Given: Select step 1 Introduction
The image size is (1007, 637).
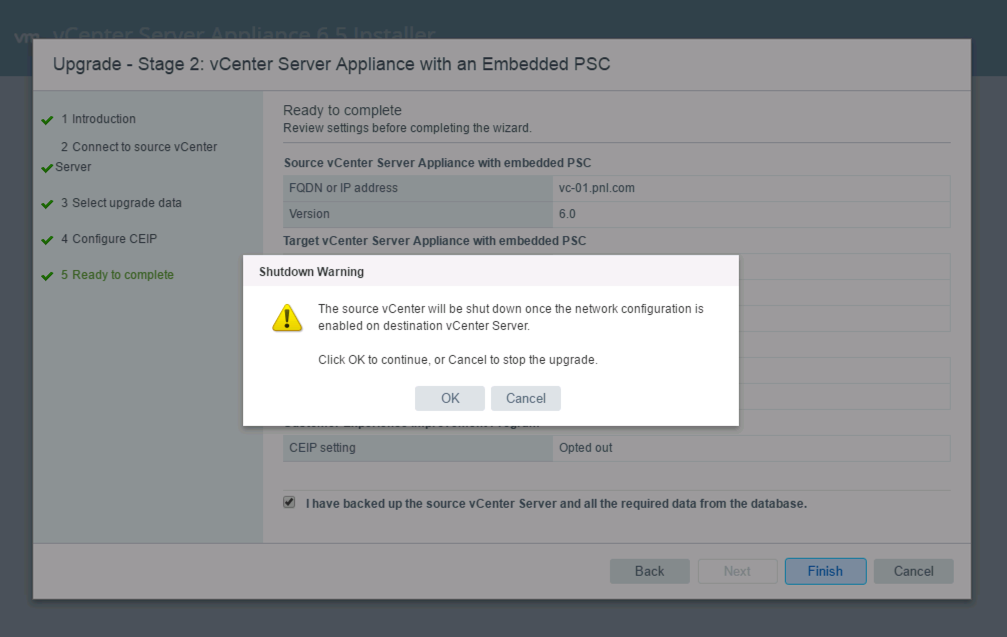Looking at the screenshot, I should coord(98,119).
